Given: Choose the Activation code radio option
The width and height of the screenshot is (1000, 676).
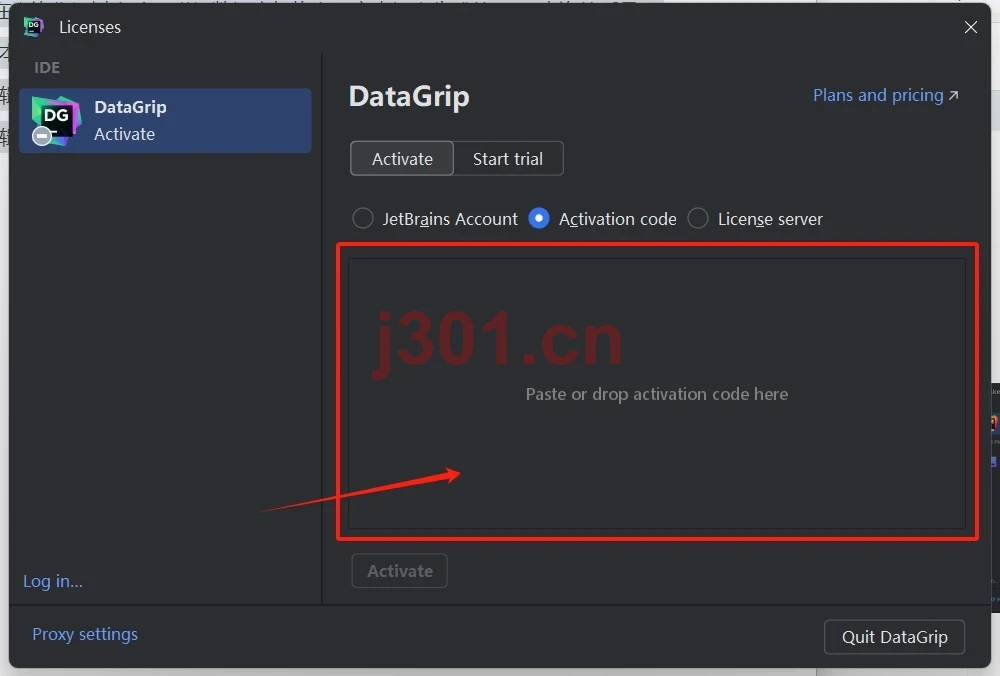Looking at the screenshot, I should (x=539, y=219).
